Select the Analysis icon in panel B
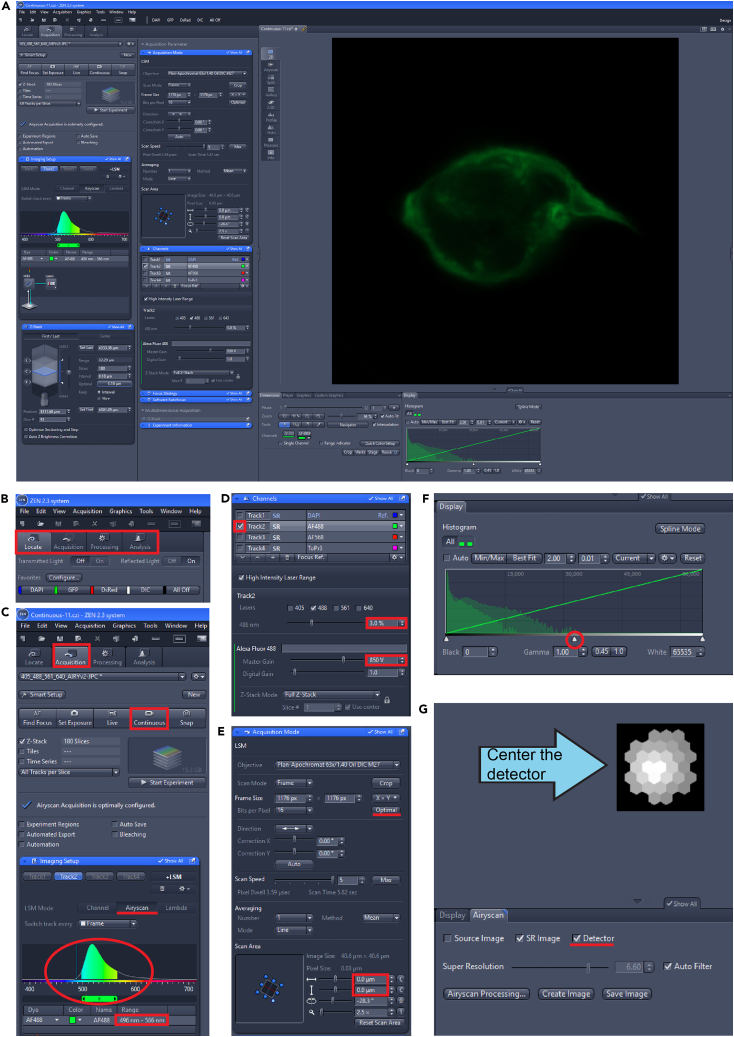The image size is (734, 1037). (140, 542)
